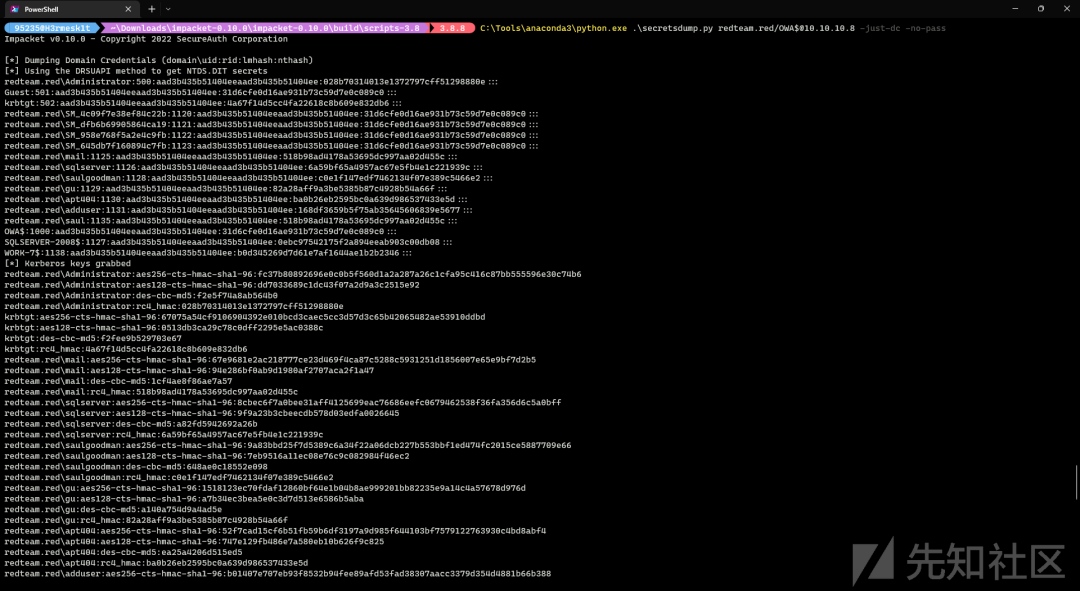Click the apt404 rc4_hmac key line
This screenshot has width=1080, height=591.
tap(156, 563)
